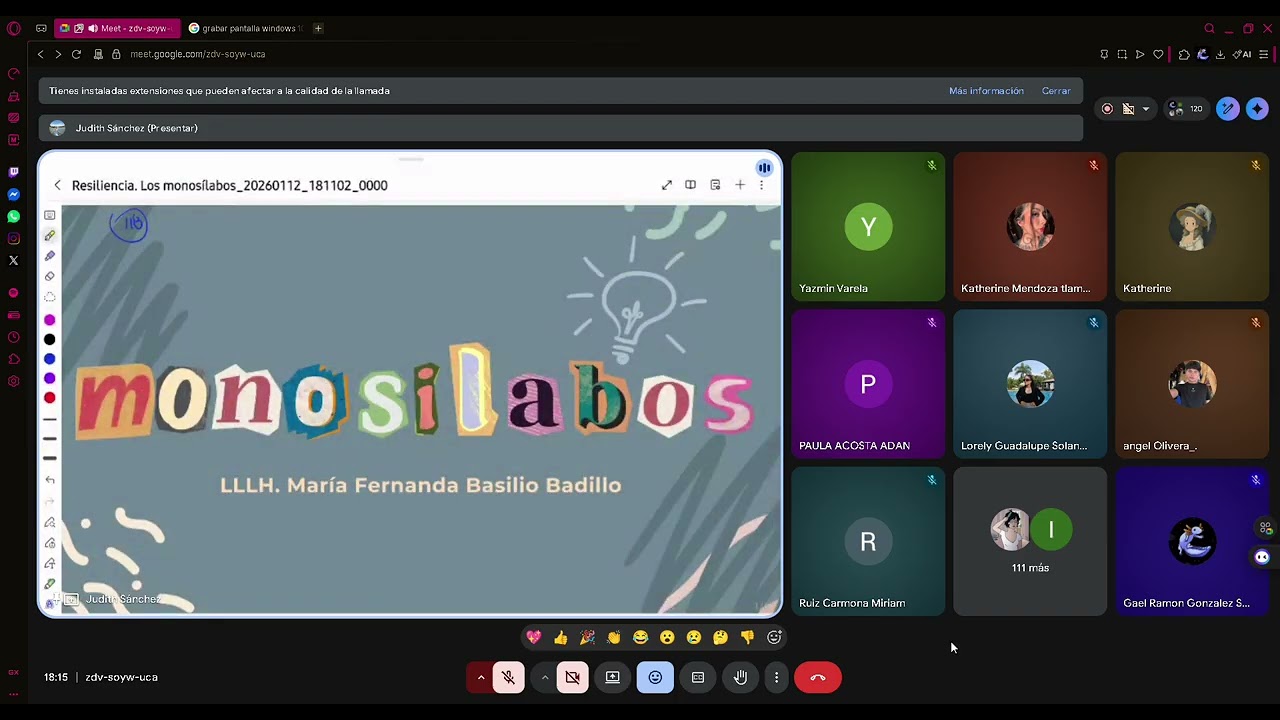
Task: Open the add more emoji reactions picker
Action: click(x=774, y=637)
